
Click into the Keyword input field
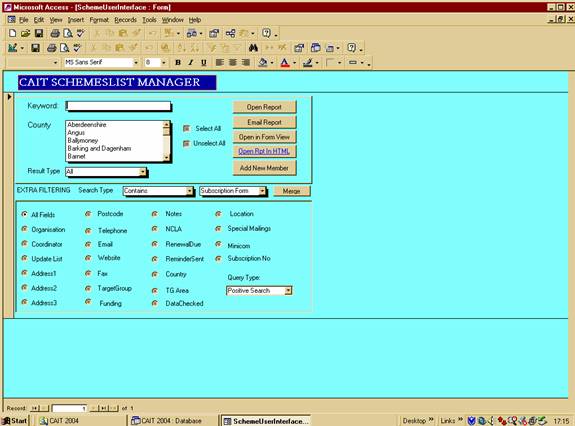(118, 106)
